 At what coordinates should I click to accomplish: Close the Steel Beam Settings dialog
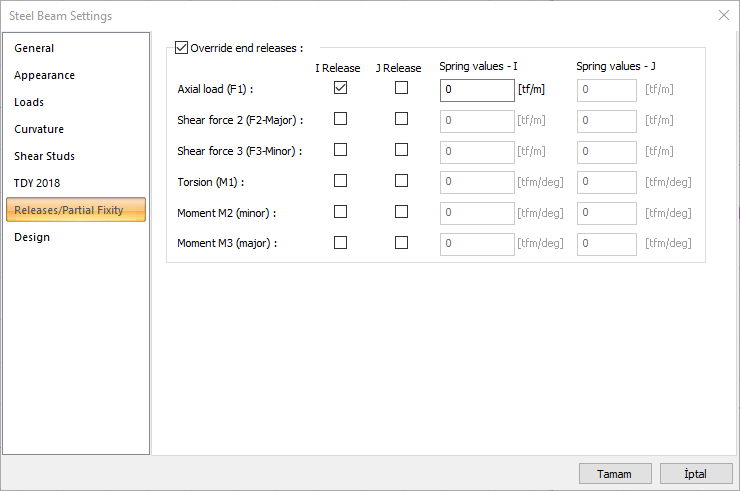pos(724,15)
